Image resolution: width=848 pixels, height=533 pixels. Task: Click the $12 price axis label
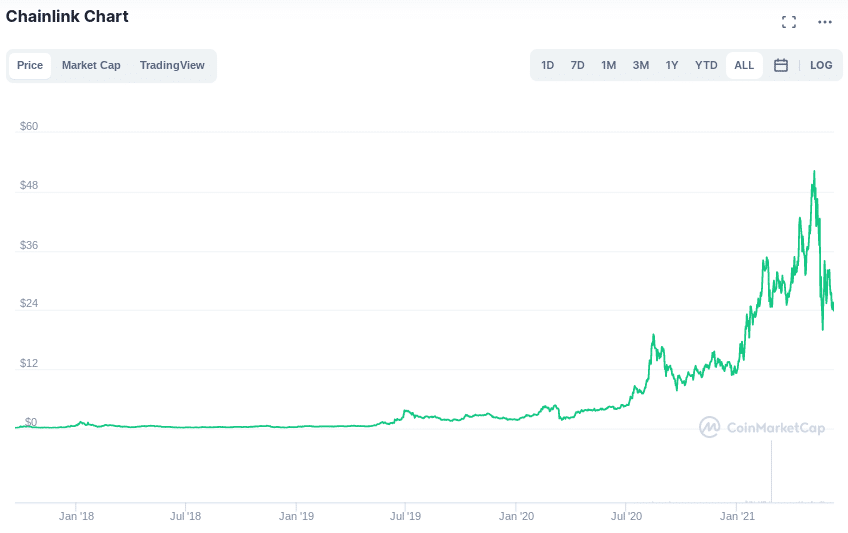coord(29,363)
